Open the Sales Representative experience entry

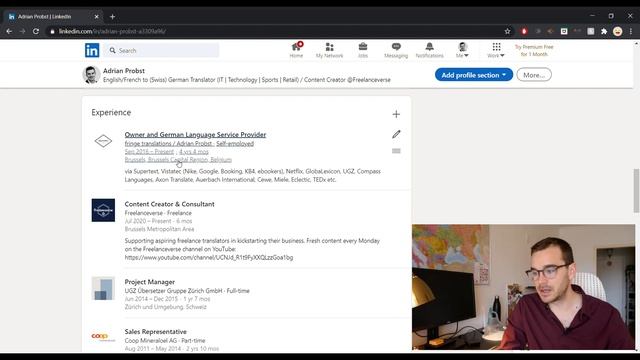click(156, 331)
